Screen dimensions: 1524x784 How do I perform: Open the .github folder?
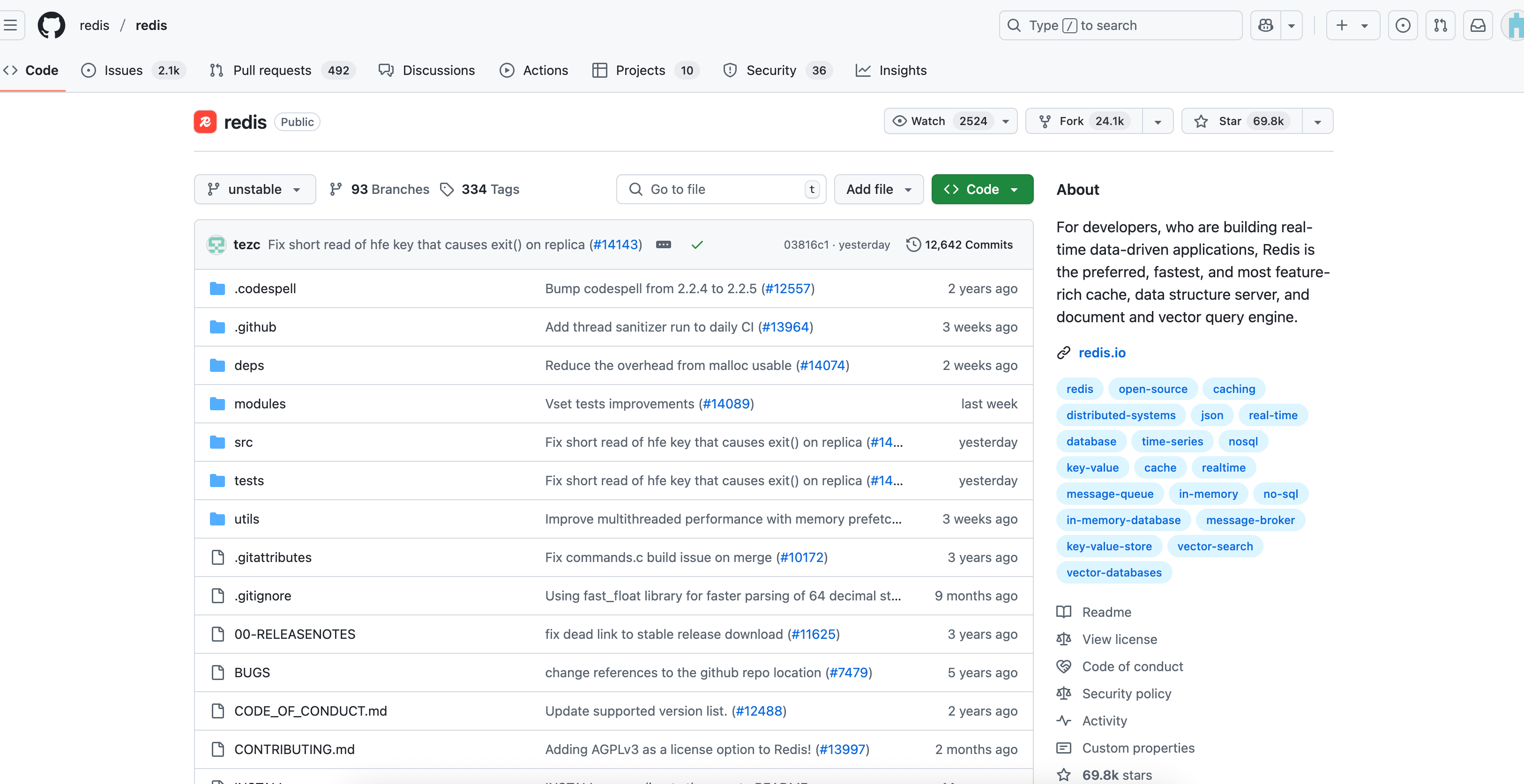coord(255,327)
